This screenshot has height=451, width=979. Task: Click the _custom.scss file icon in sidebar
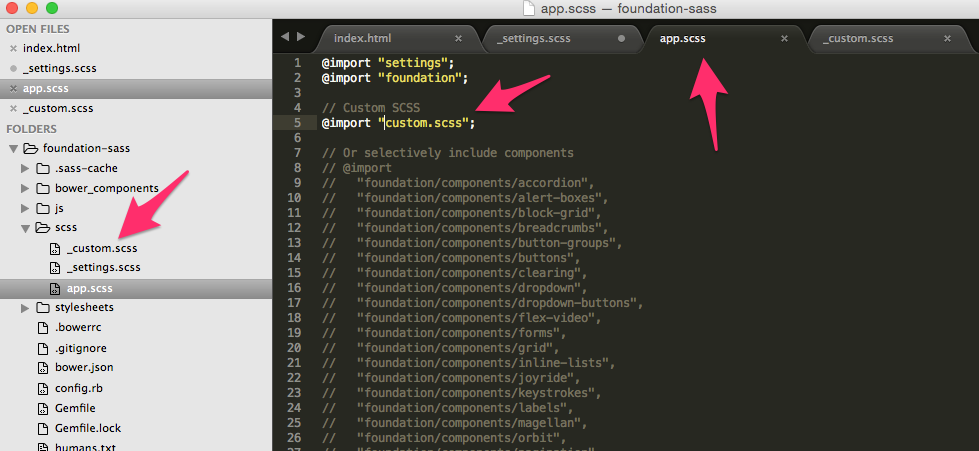point(55,249)
